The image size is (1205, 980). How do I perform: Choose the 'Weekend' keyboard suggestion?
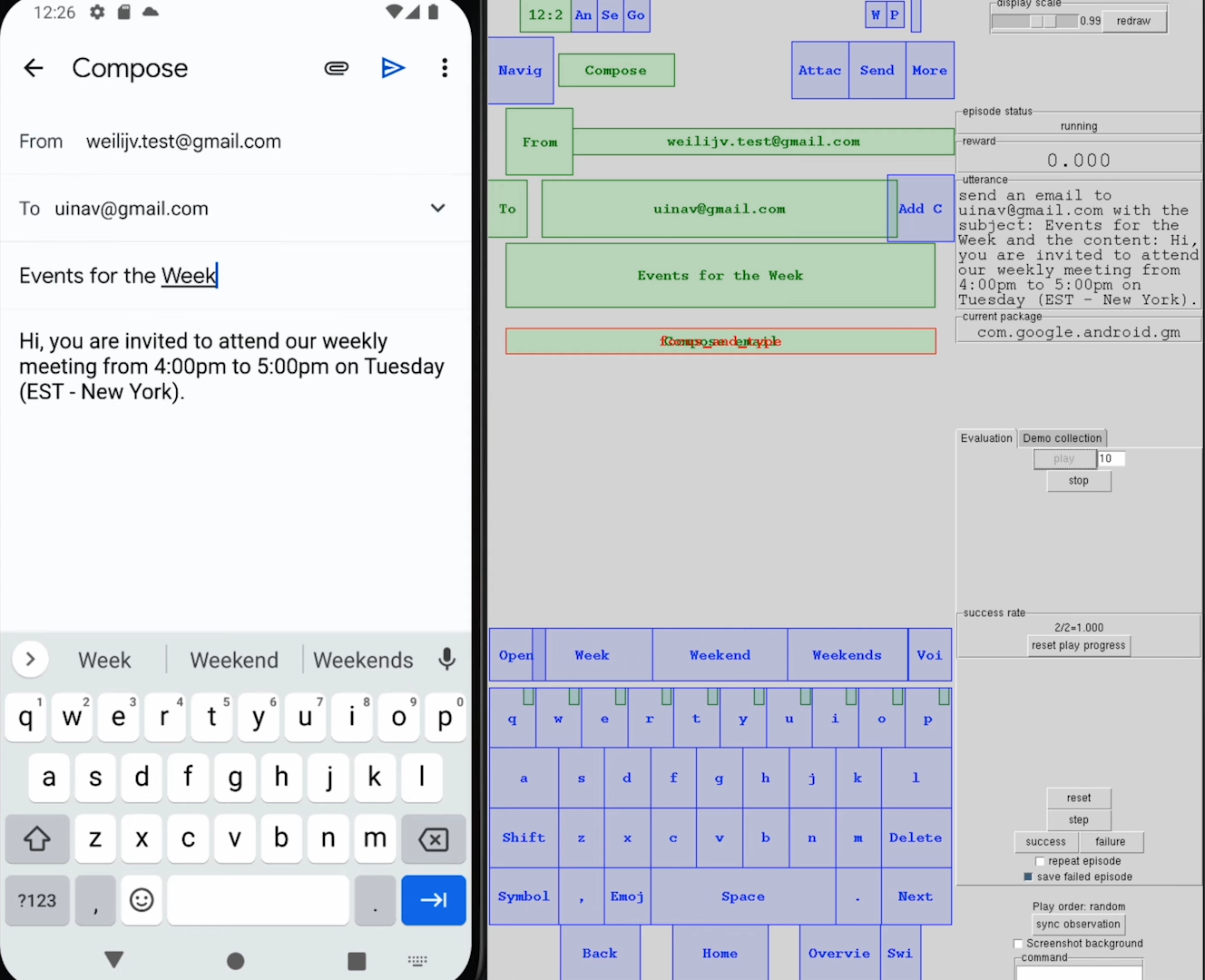[x=234, y=661]
